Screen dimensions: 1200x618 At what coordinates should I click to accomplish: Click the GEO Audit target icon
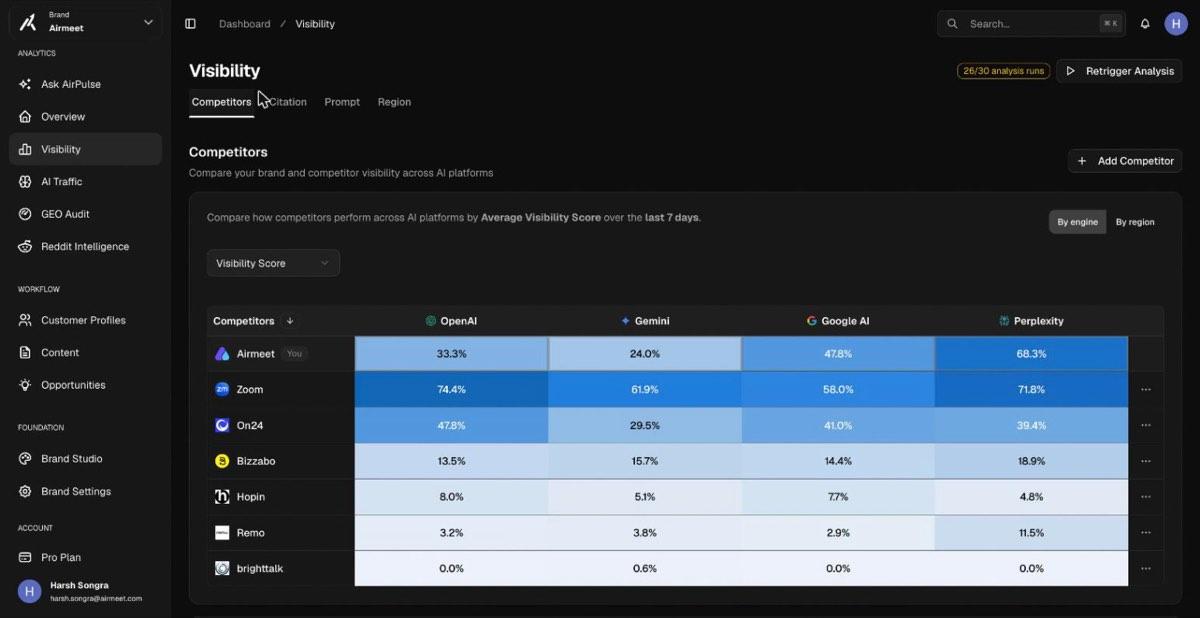[25, 214]
